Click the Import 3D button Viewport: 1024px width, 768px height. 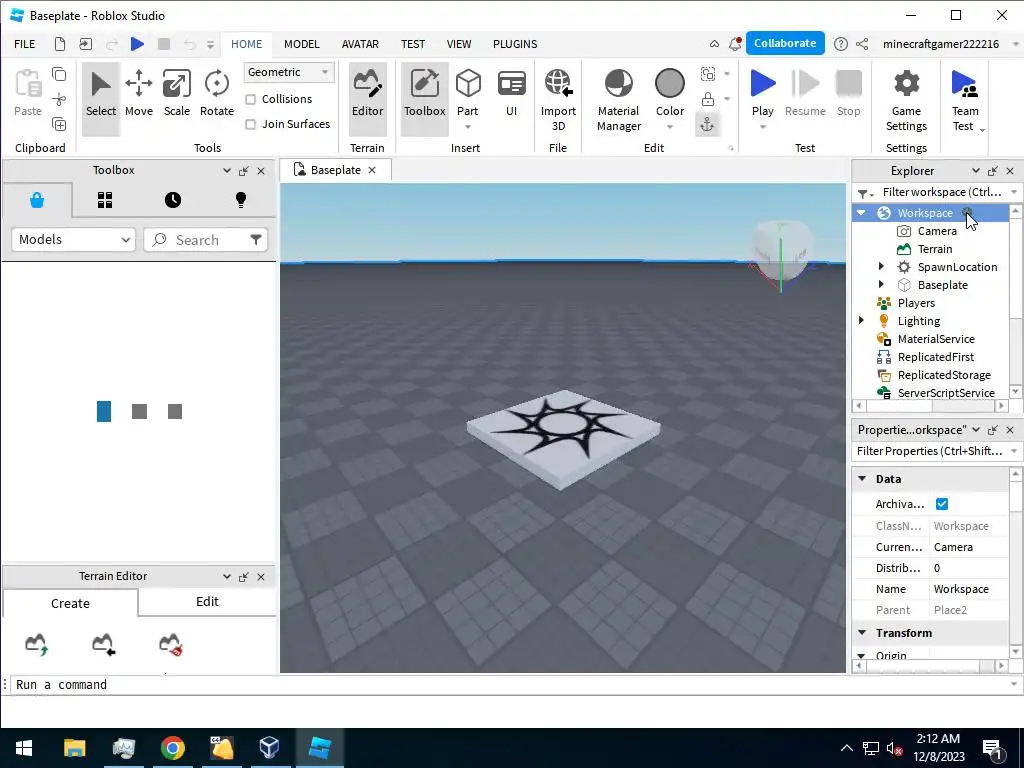pos(558,100)
